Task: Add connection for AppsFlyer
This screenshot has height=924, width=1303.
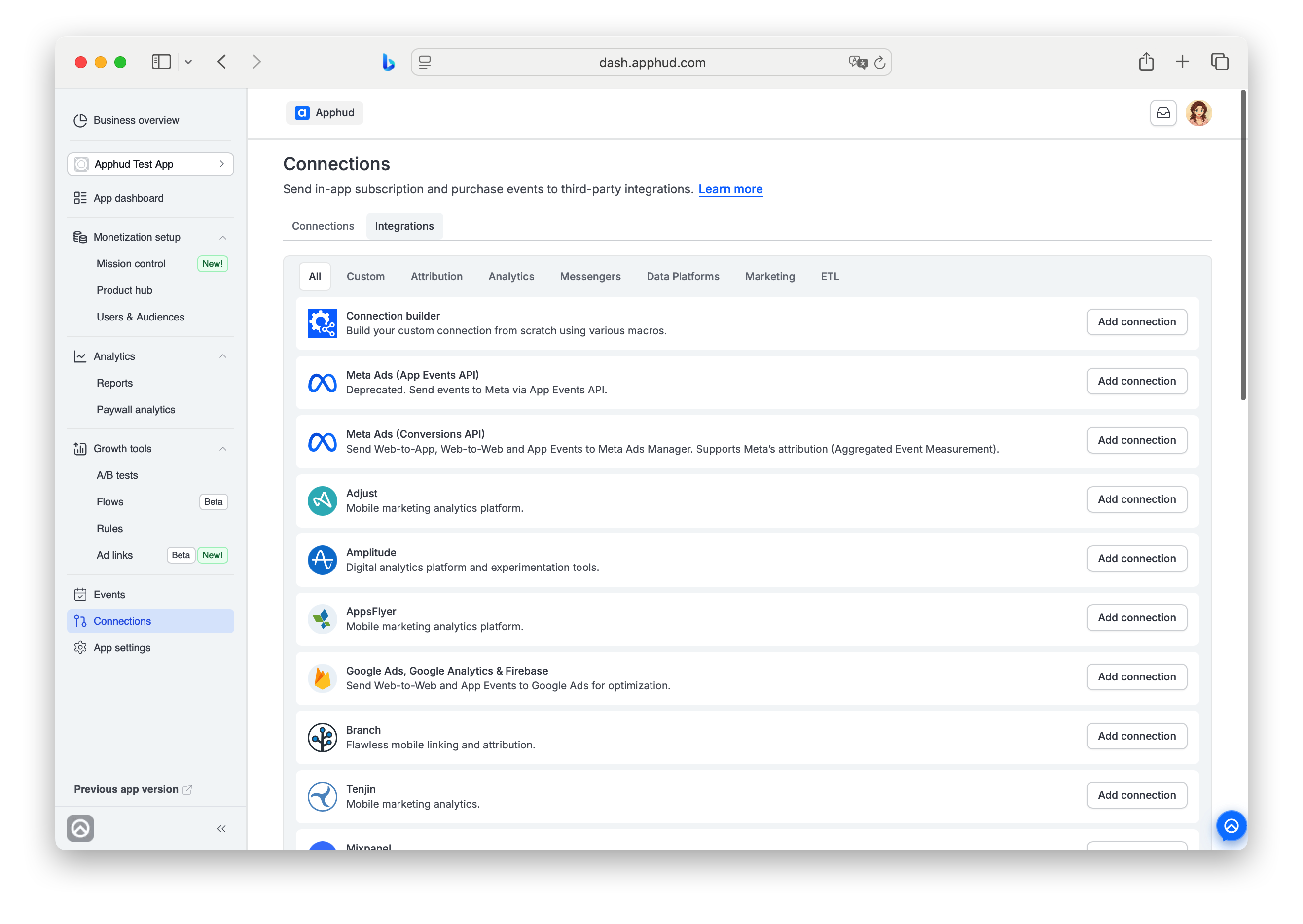Action: pyautogui.click(x=1136, y=618)
